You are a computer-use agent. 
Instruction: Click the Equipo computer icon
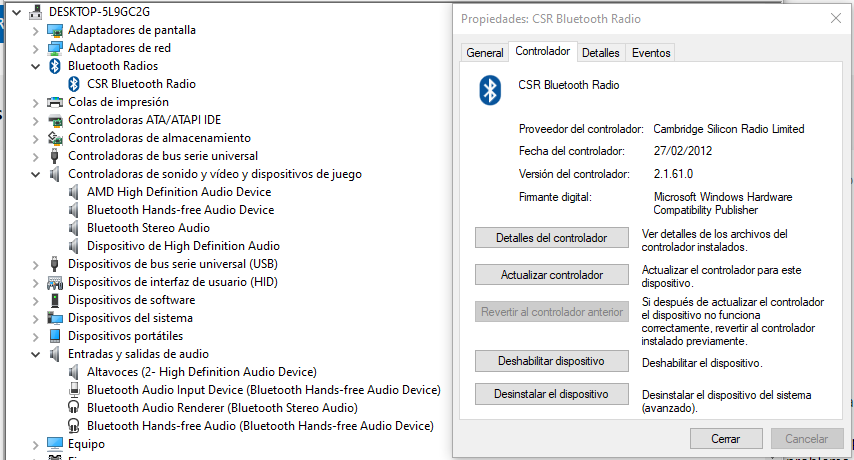point(55,444)
